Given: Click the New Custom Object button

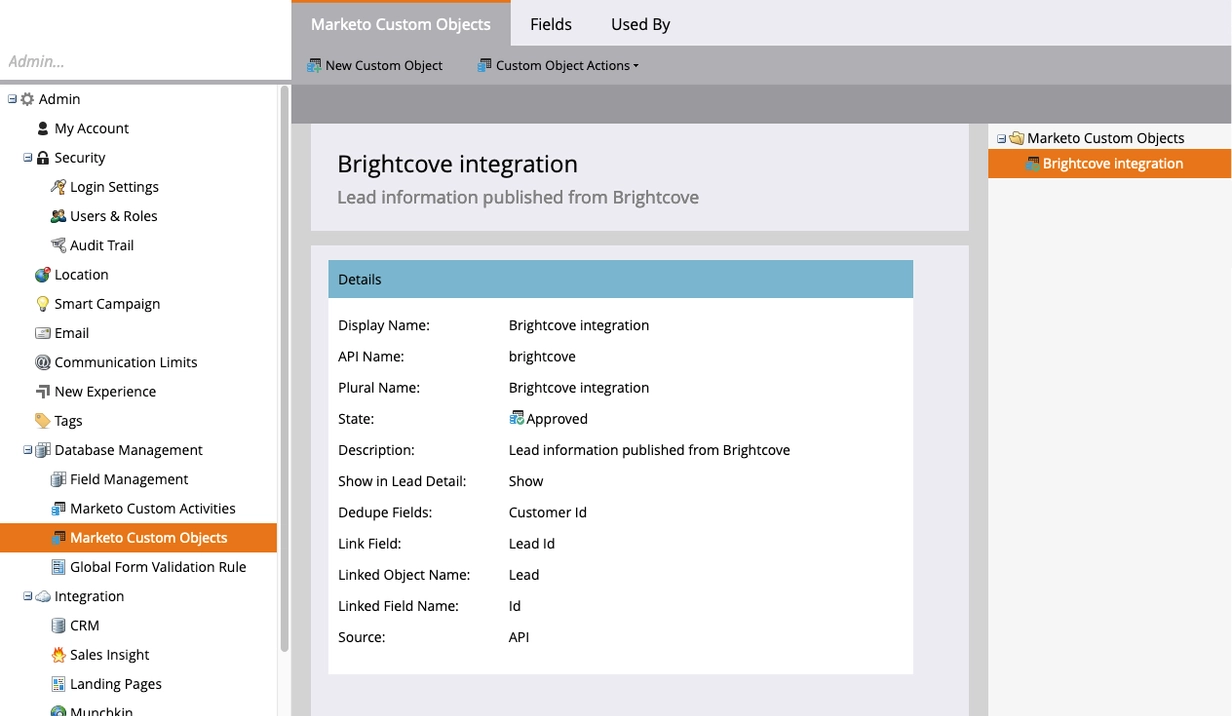Looking at the screenshot, I should pyautogui.click(x=375, y=65).
